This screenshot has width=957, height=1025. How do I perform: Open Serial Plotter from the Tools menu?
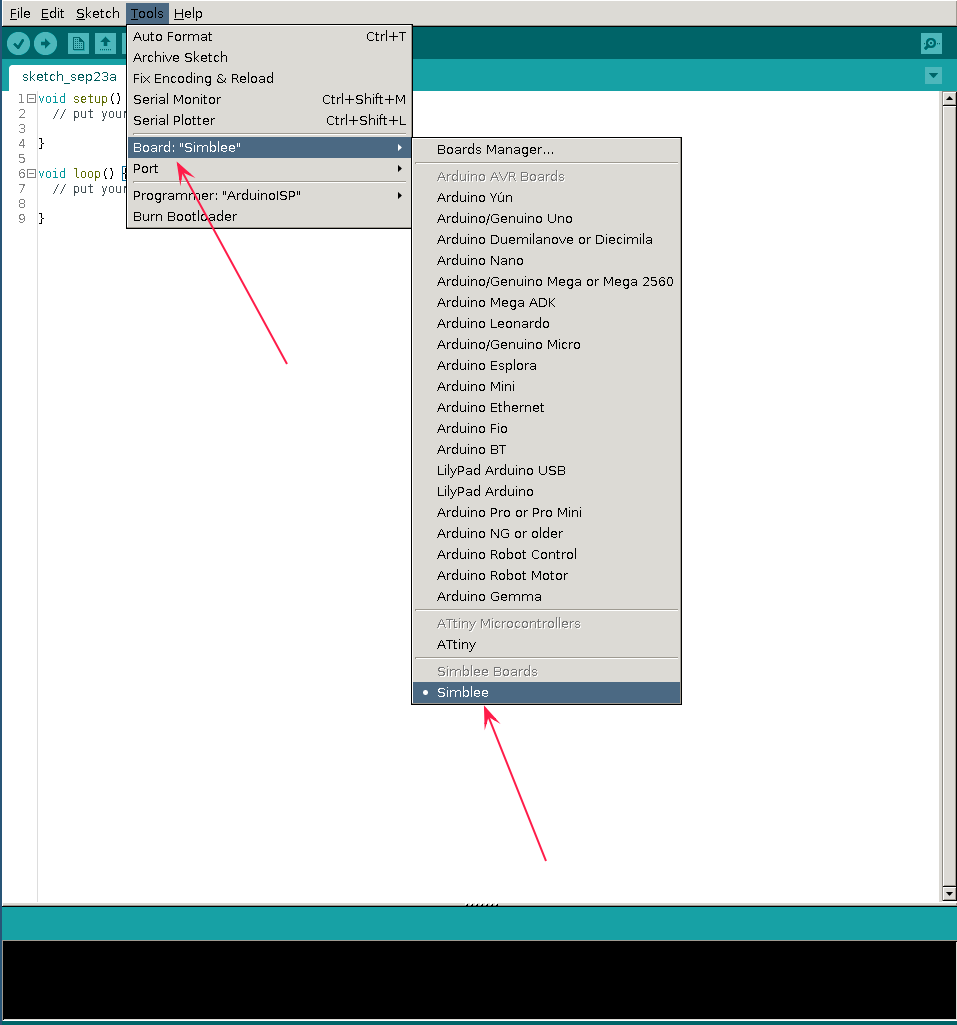click(269, 120)
